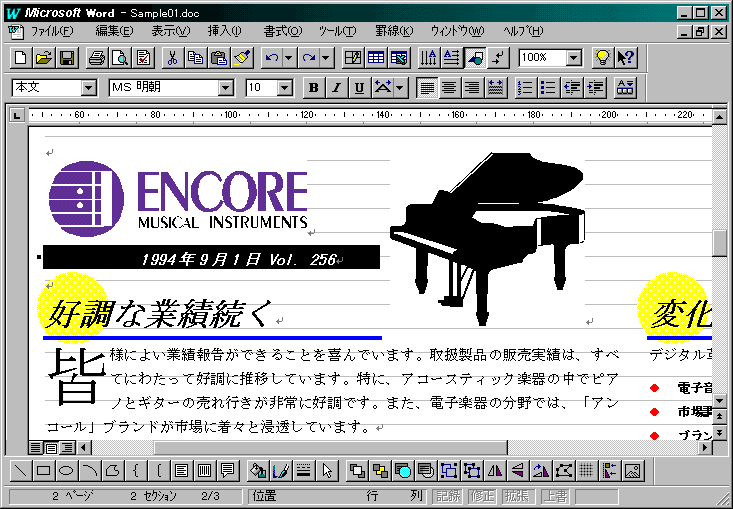Image resolution: width=733 pixels, height=509 pixels.
Task: Choose the line style icon
Action: tap(304, 471)
